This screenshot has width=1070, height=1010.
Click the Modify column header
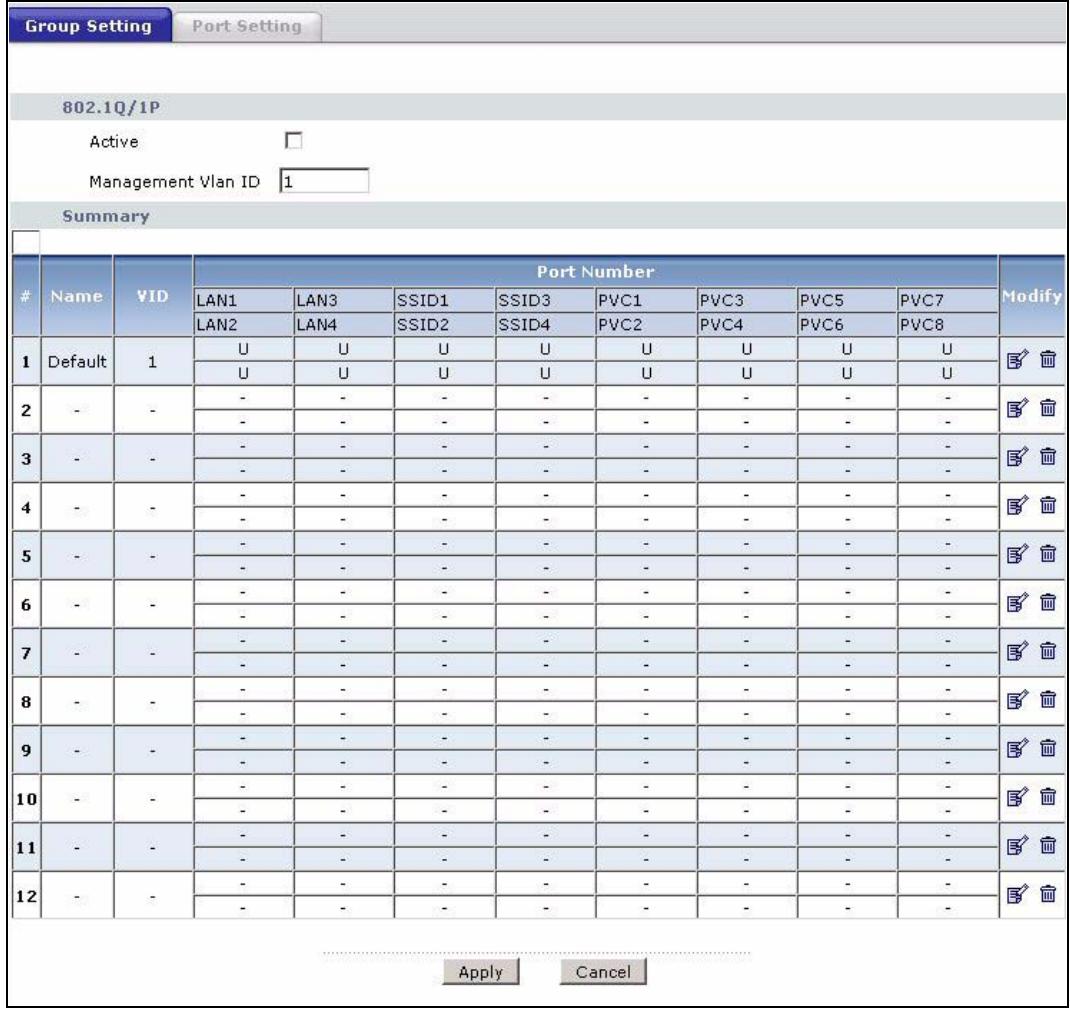pos(1032,296)
